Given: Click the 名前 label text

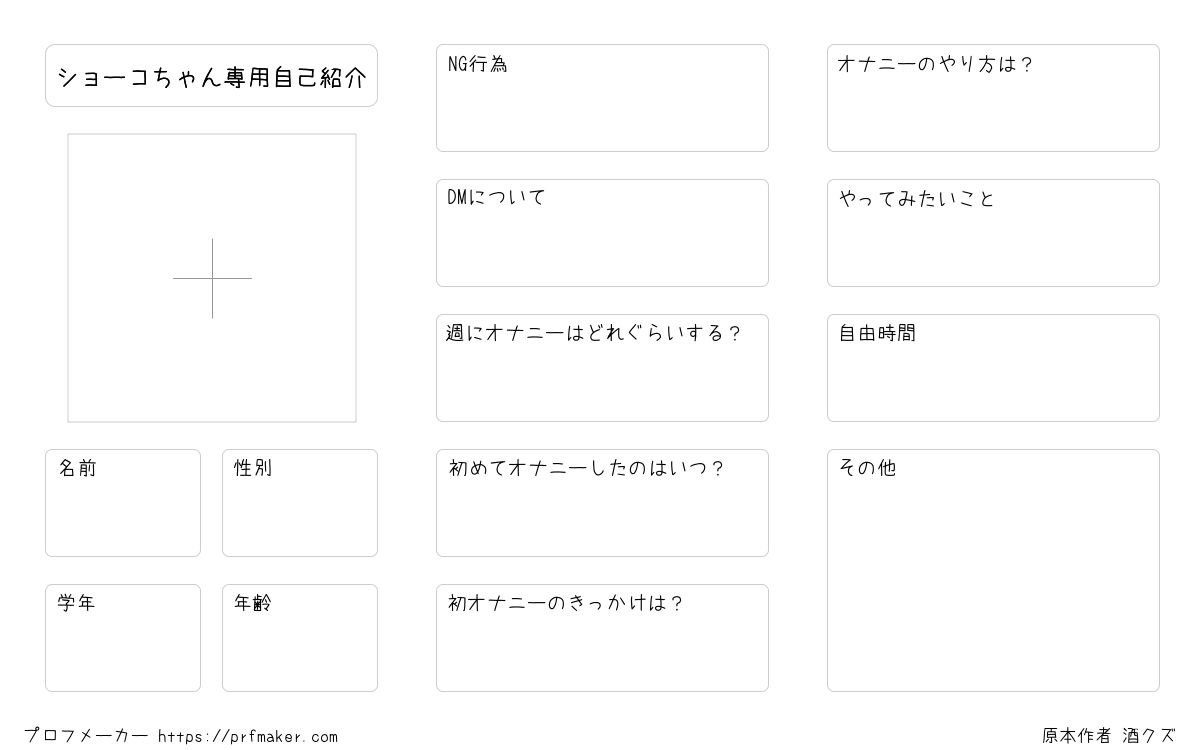Looking at the screenshot, I should [x=77, y=468].
